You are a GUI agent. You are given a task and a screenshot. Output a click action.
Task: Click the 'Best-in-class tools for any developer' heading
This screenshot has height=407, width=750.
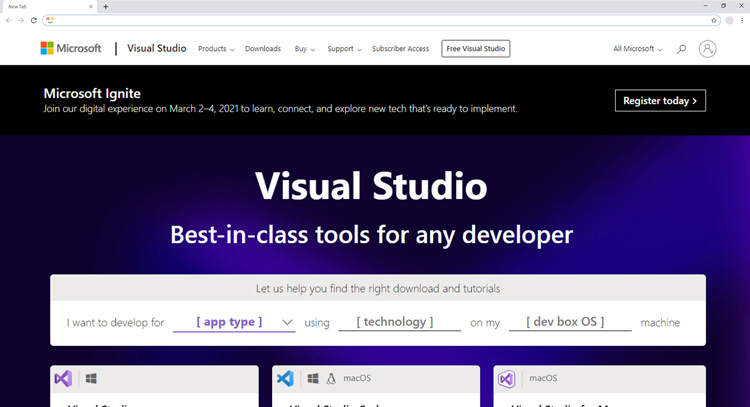[371, 235]
